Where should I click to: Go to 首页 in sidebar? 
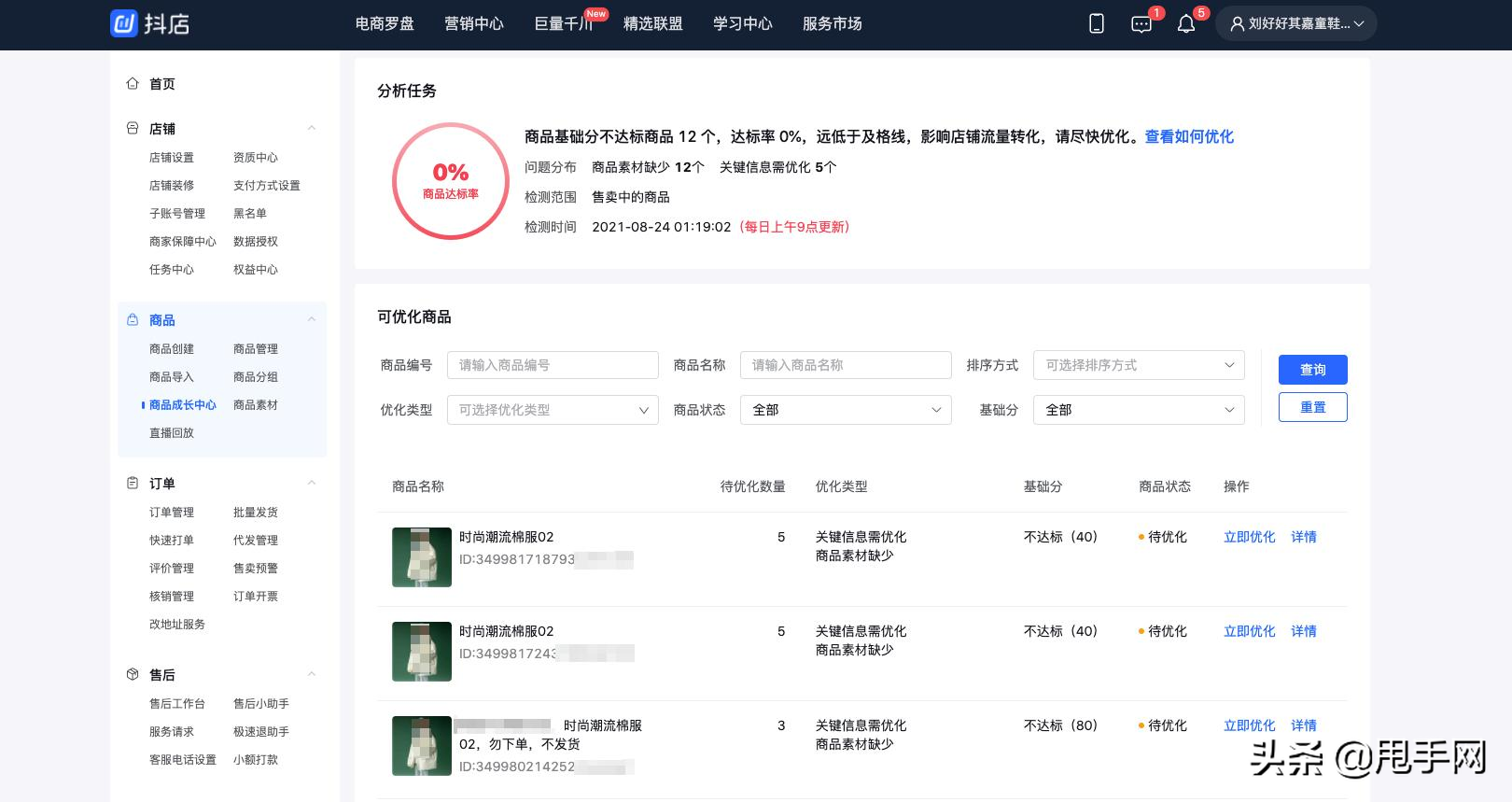pyautogui.click(x=162, y=84)
